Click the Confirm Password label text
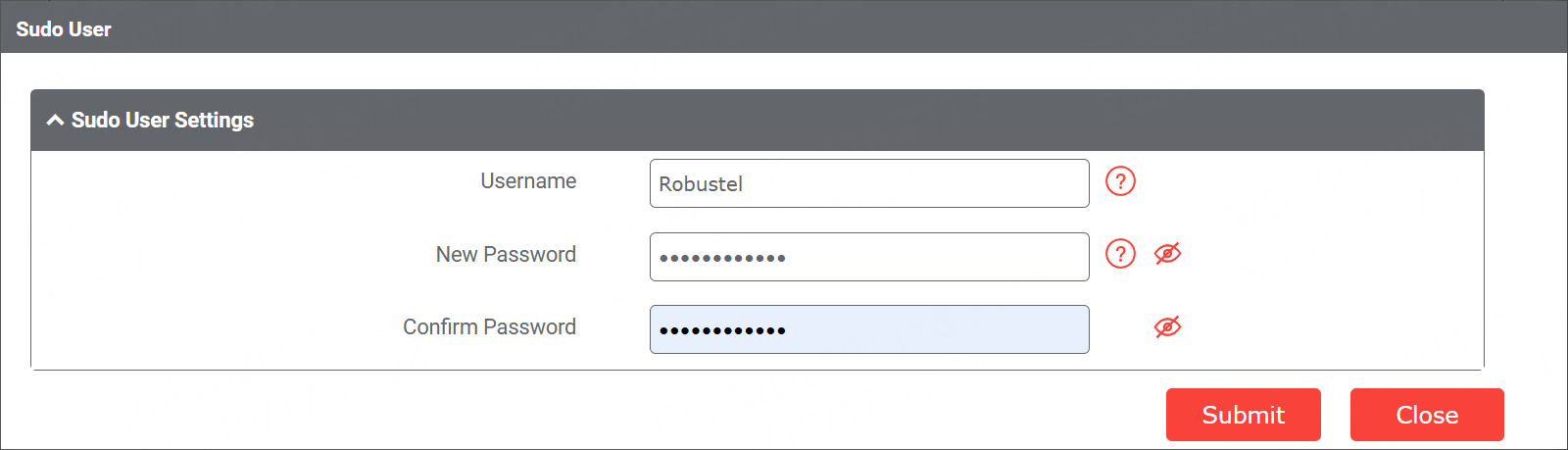The height and width of the screenshot is (450, 1568). 489,327
